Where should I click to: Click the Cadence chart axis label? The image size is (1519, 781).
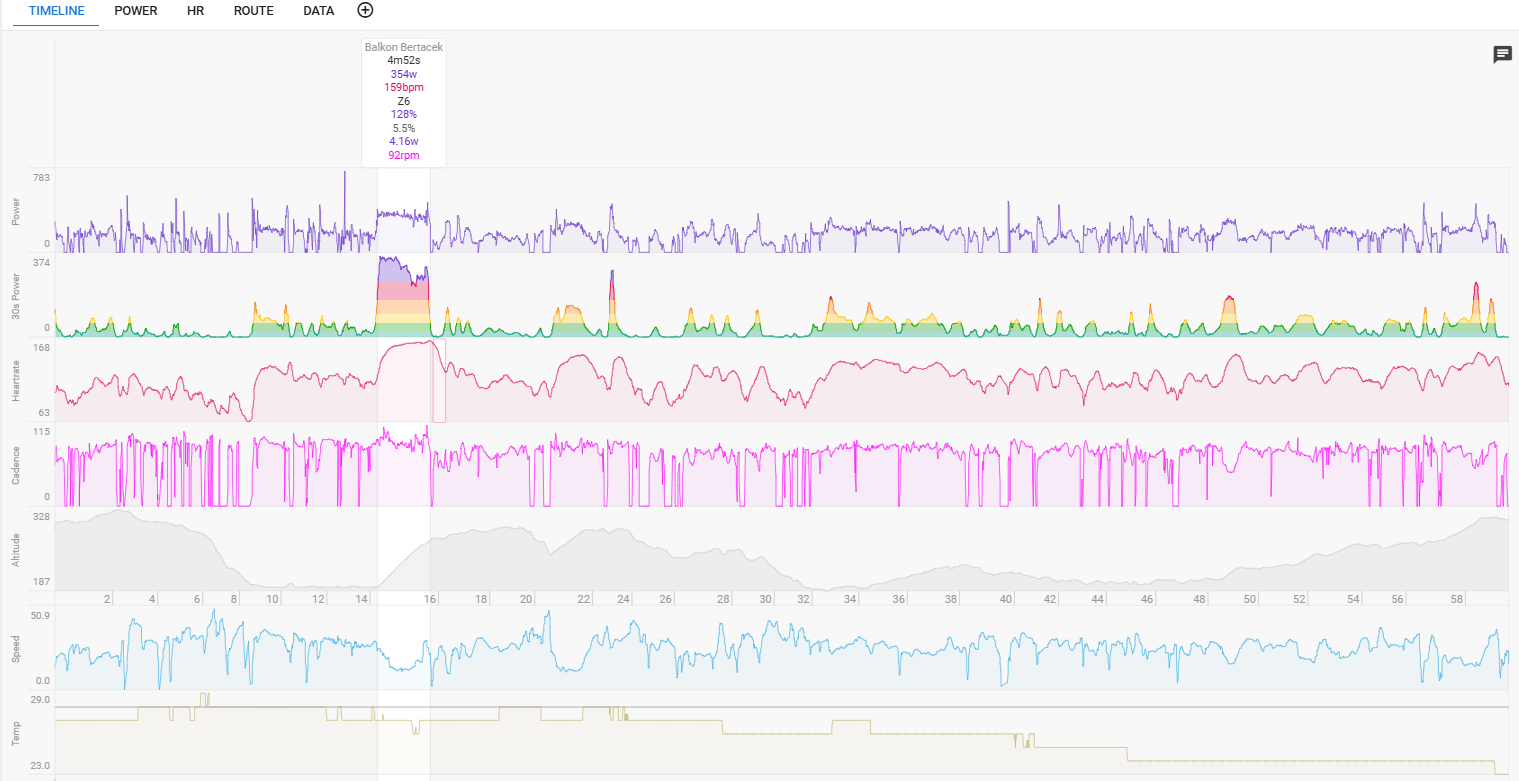(15, 465)
